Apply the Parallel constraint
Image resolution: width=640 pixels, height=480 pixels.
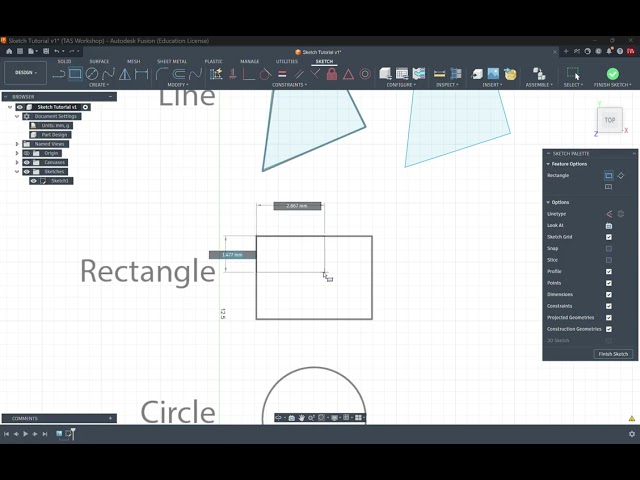point(299,74)
